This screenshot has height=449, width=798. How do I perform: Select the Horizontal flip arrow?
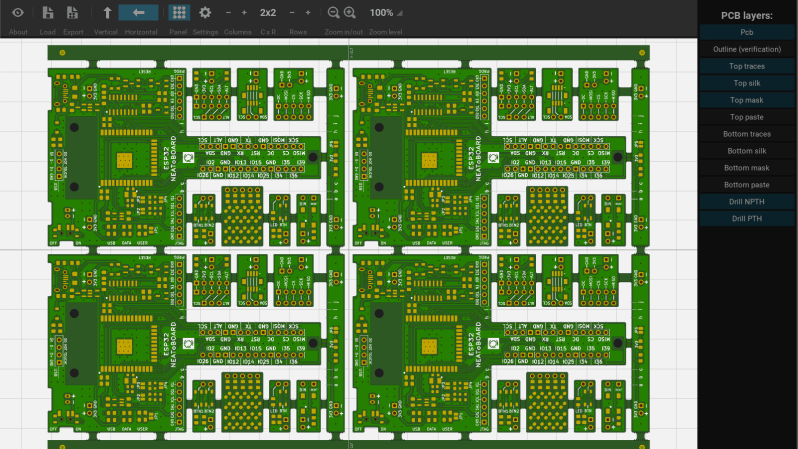pos(138,13)
